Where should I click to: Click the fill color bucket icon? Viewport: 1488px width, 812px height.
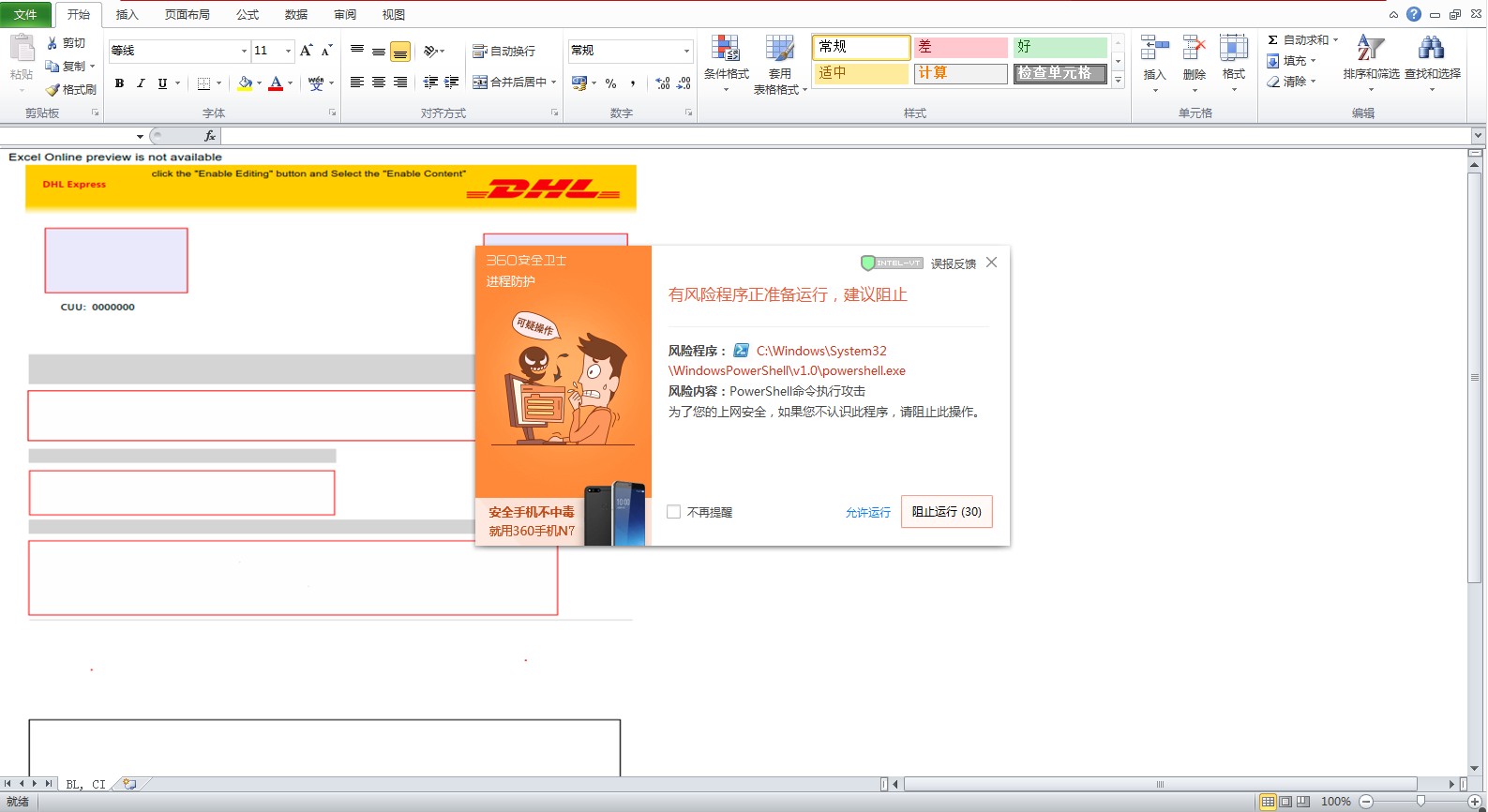pos(245,83)
